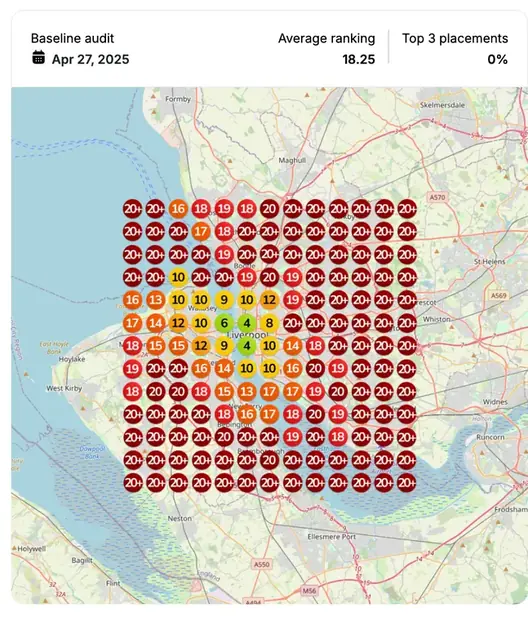Click the Apr 27, 2025 audit date
Viewport: 528px width, 620px height.
coord(90,59)
